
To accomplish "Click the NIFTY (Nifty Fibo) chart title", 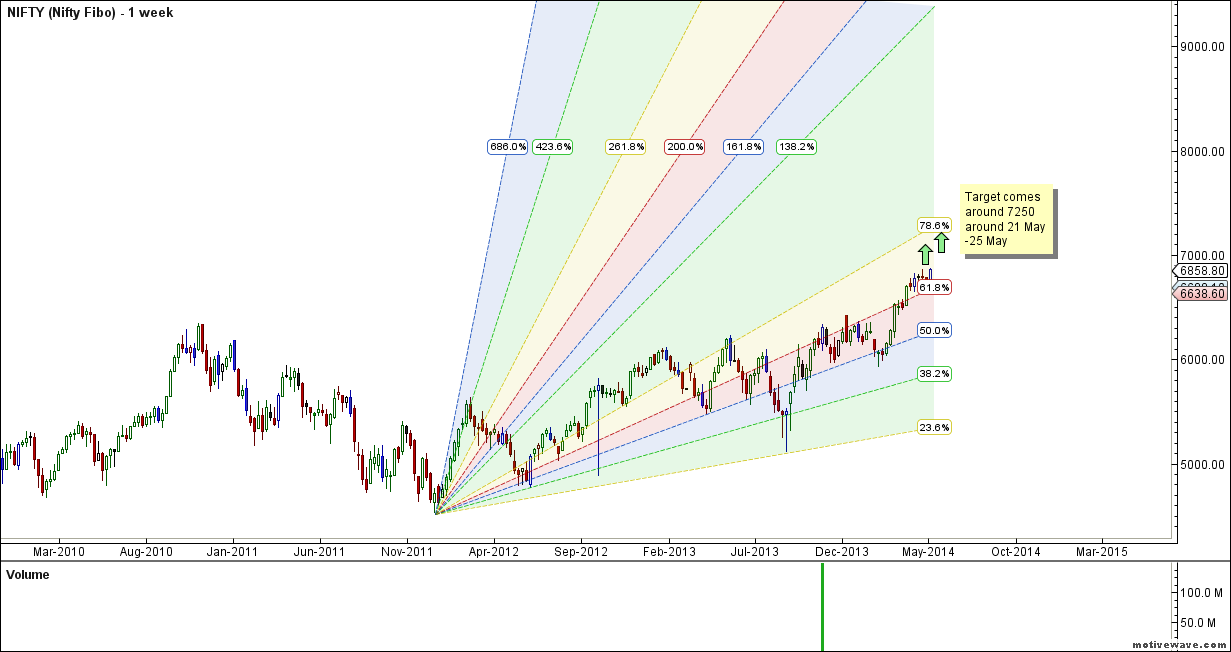I will coord(89,13).
